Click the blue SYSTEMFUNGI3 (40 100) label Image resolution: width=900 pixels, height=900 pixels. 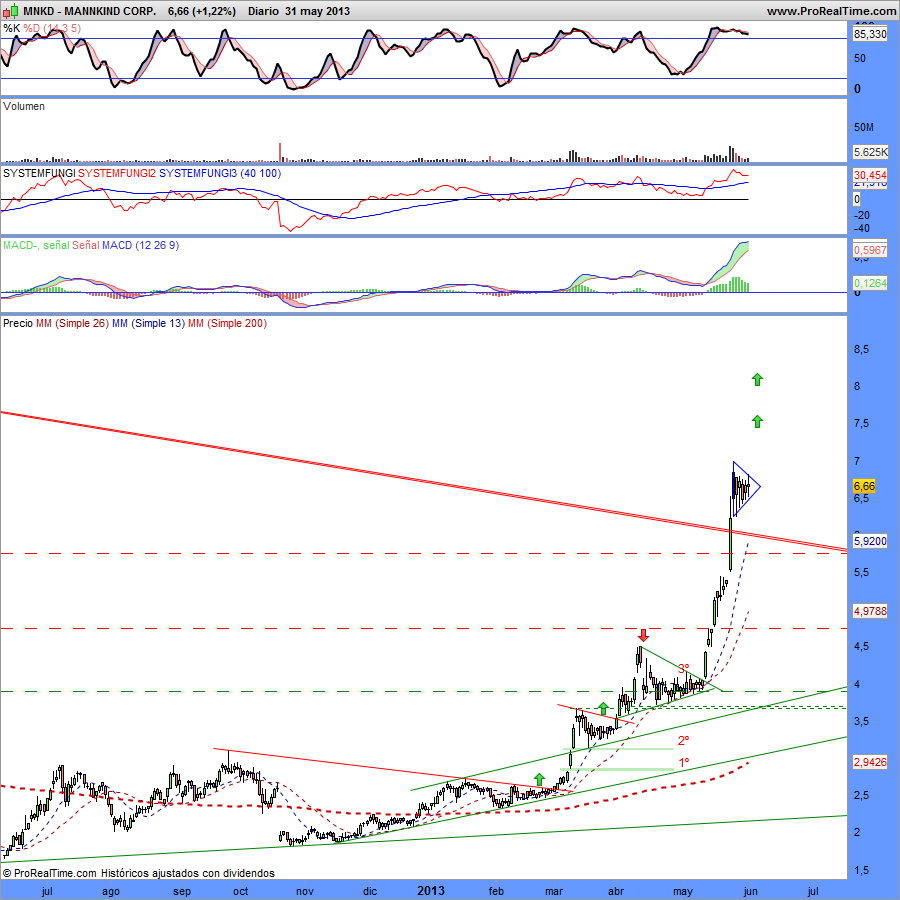pyautogui.click(x=220, y=173)
